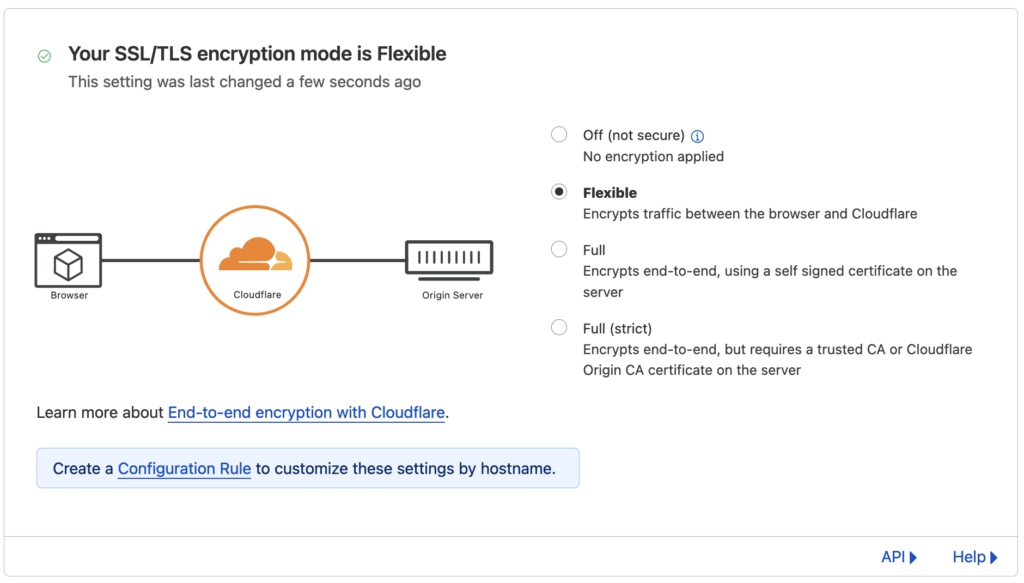Click the Cloudflare cloud logo icon
1024x583 pixels.
tap(255, 255)
